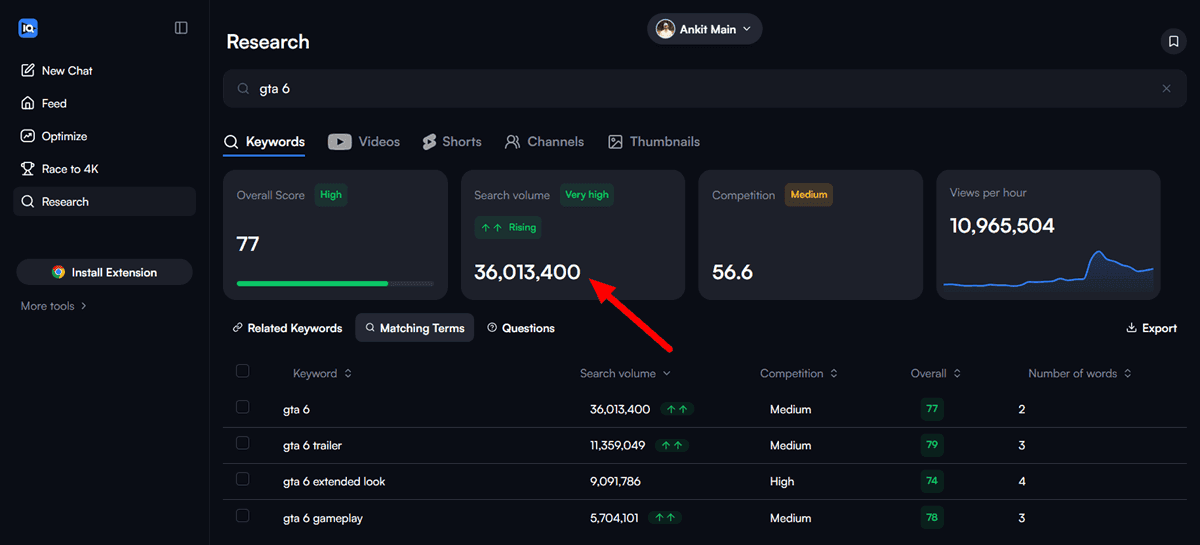Expand More tools menu
The height and width of the screenshot is (545, 1200).
(x=54, y=306)
